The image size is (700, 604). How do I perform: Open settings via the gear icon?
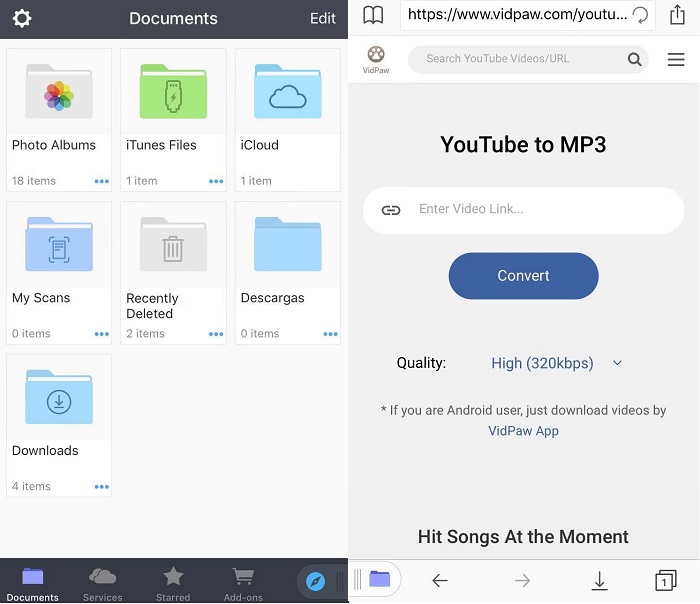pyautogui.click(x=21, y=18)
